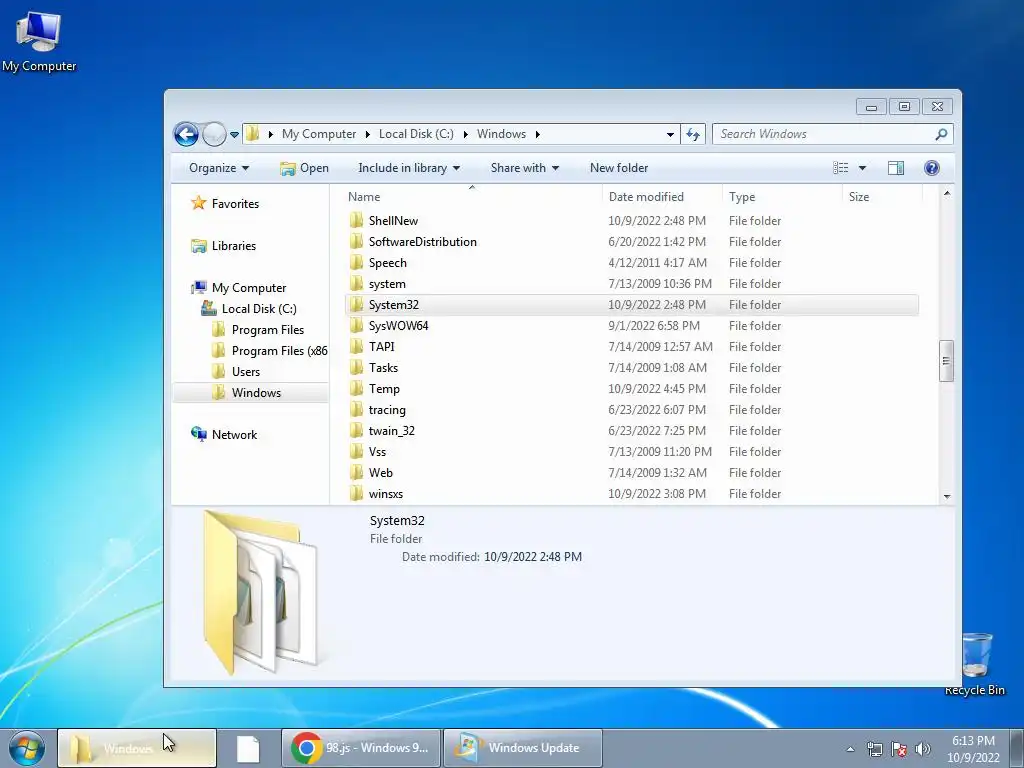Open Include in library menu
Screen dimensions: 1024x768
coord(409,168)
